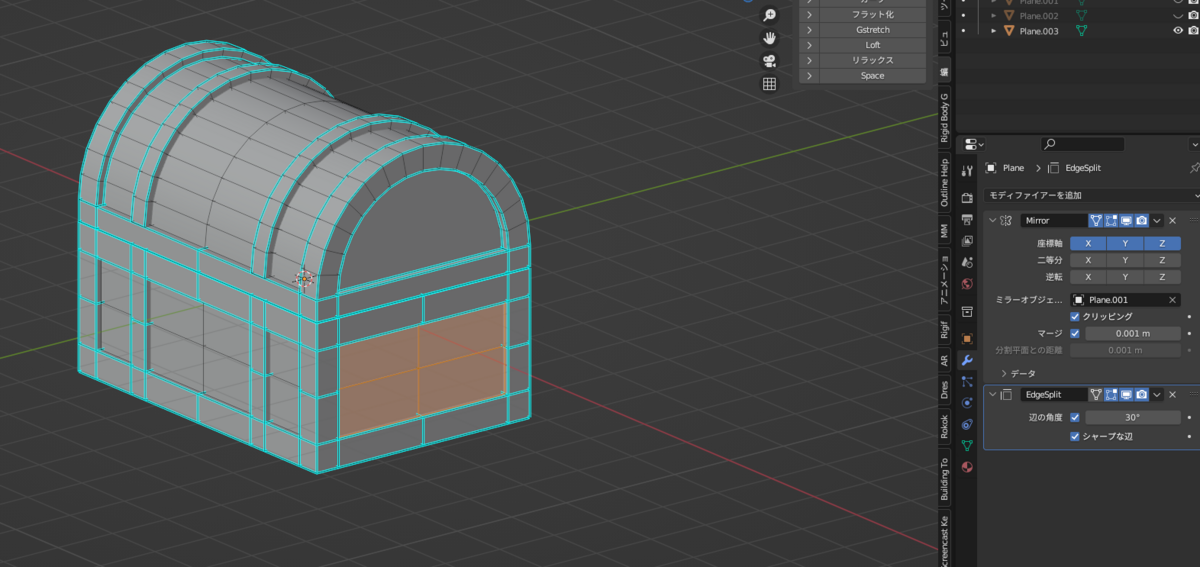Open the Tool properties tab icon
The height and width of the screenshot is (567, 1200).
coord(967,171)
